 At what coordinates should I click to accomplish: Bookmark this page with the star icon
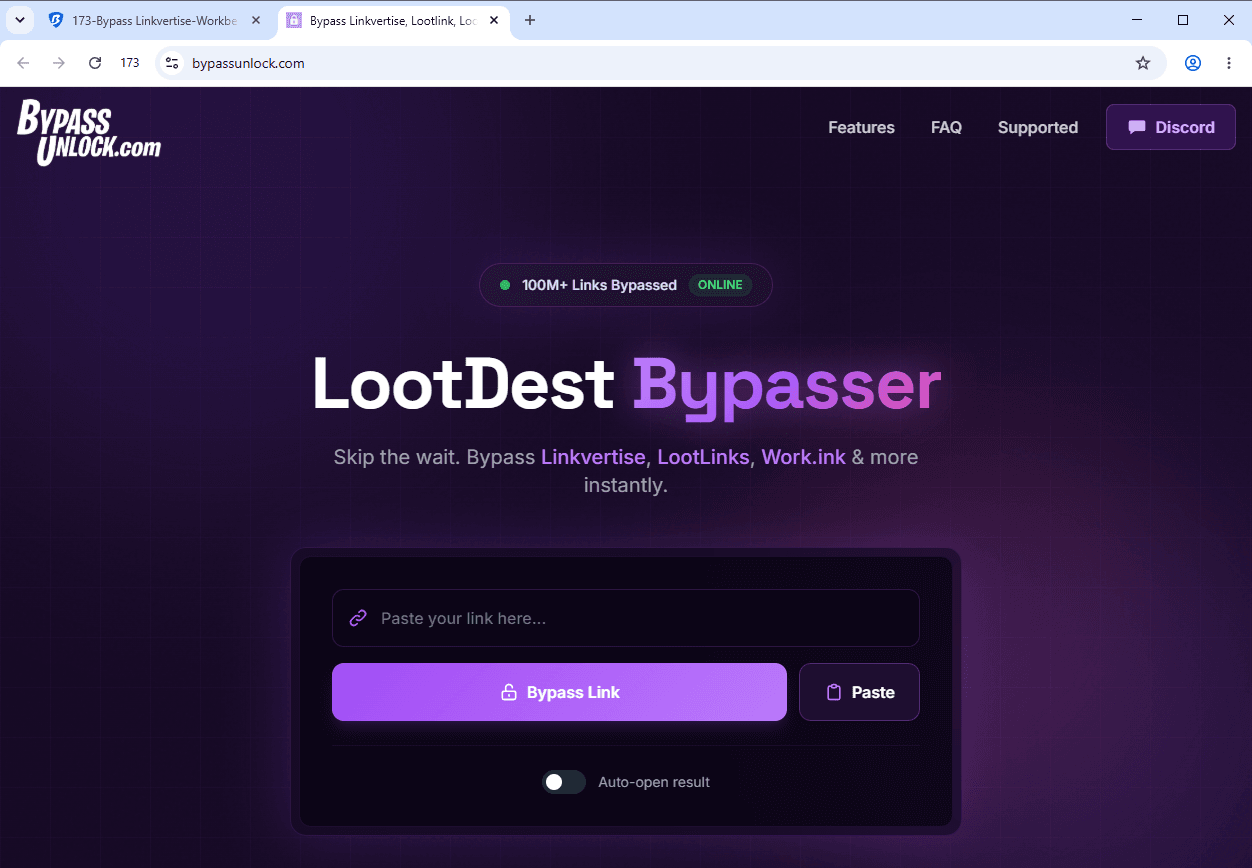tap(1143, 63)
